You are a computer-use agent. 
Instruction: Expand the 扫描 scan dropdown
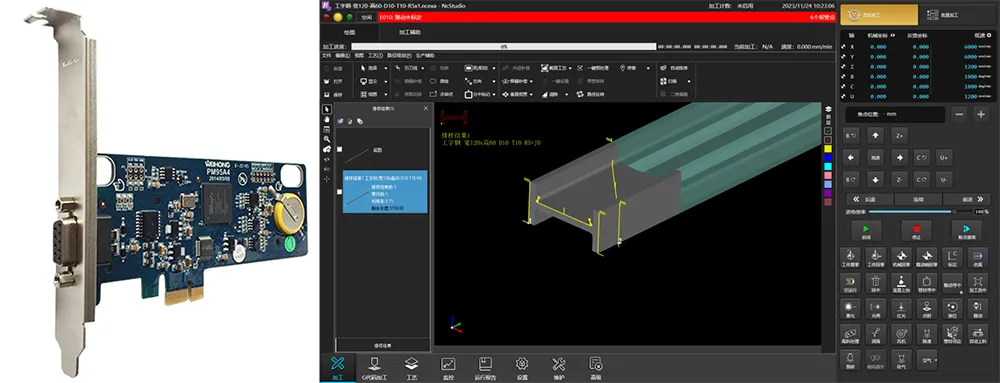pos(688,81)
